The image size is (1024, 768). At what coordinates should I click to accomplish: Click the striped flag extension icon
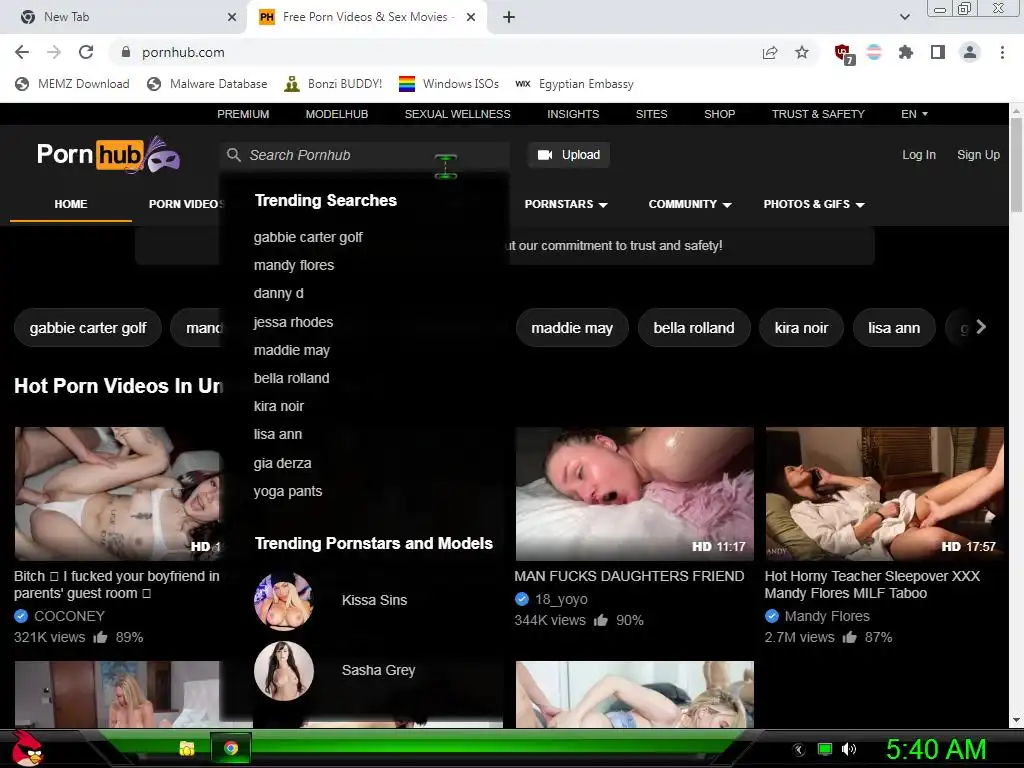tap(874, 52)
